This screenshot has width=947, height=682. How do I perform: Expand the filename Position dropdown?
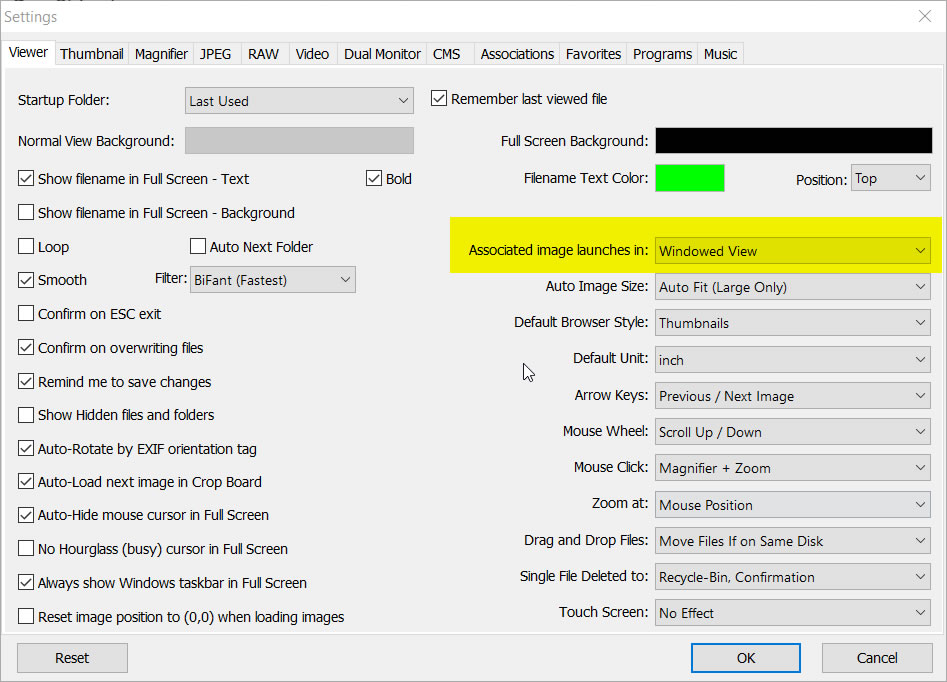pos(890,179)
